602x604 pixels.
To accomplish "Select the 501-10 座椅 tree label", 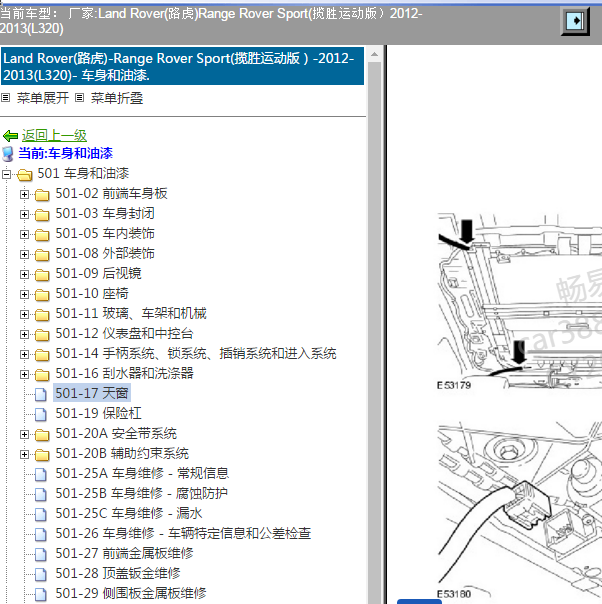I will click(92, 294).
